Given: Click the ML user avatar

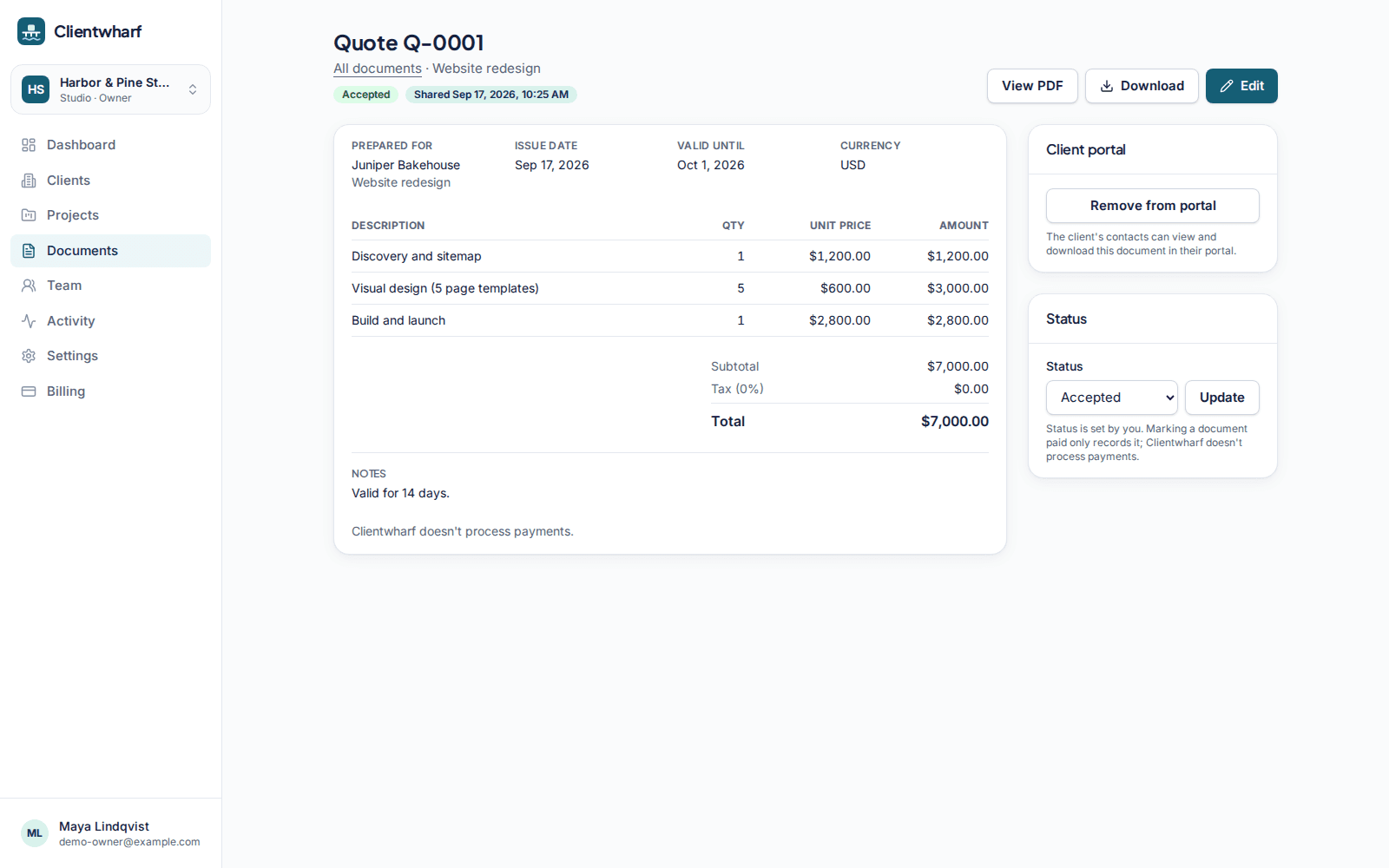Looking at the screenshot, I should click(x=35, y=833).
